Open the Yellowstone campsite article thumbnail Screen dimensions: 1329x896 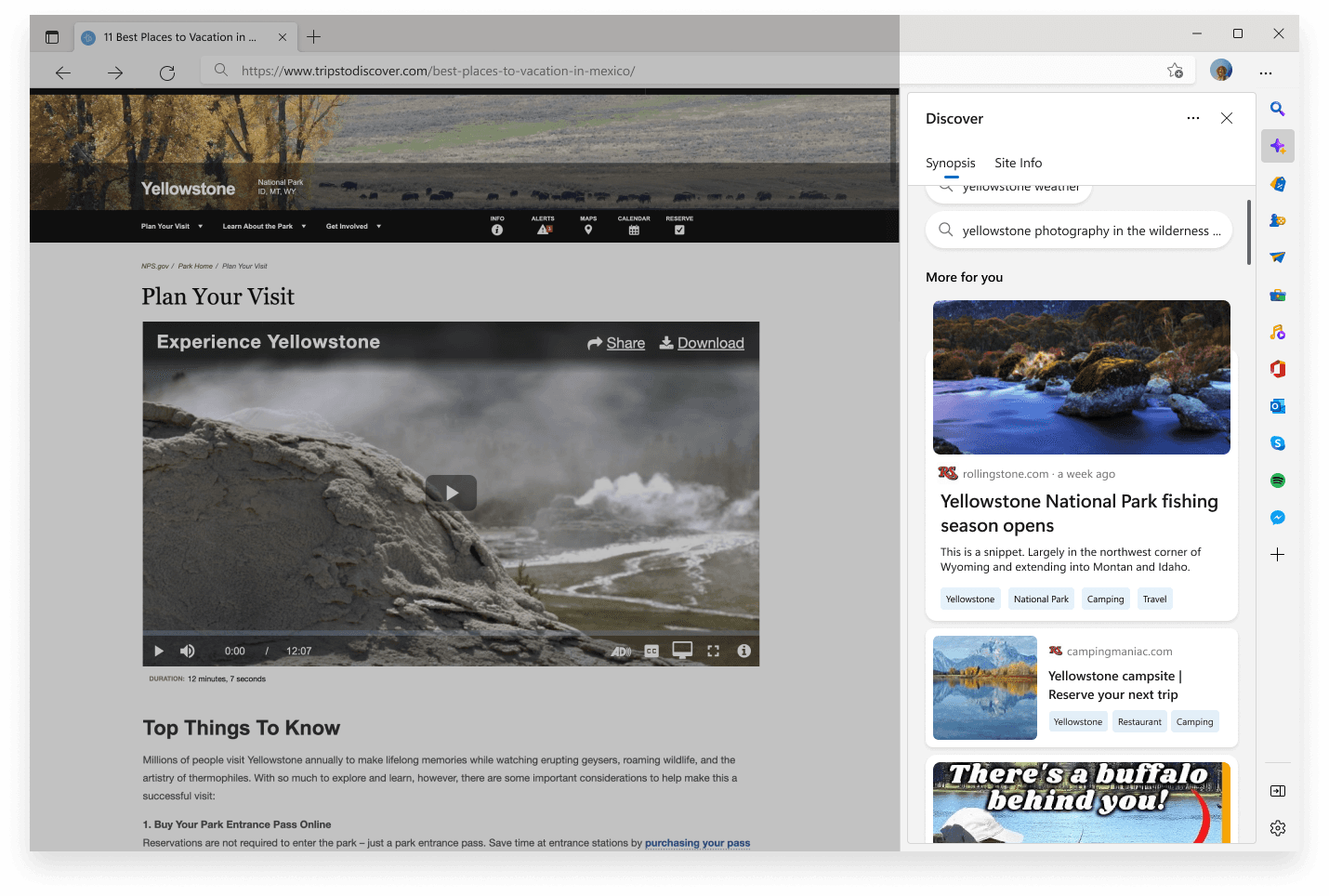click(985, 688)
